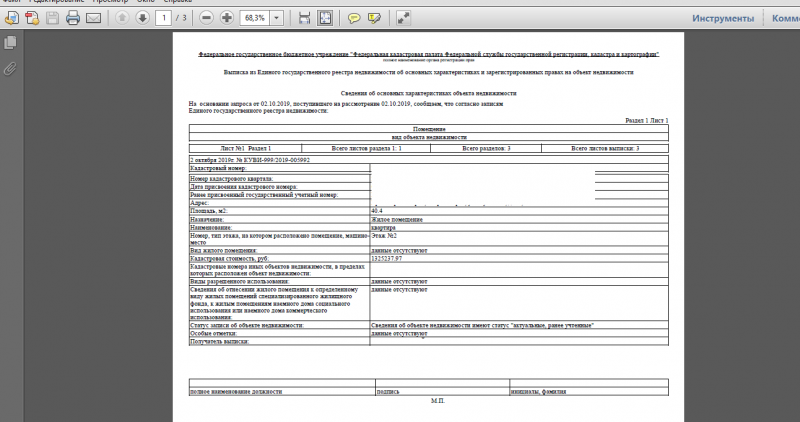
Task: Print the document using printer icon
Action: coord(73,18)
